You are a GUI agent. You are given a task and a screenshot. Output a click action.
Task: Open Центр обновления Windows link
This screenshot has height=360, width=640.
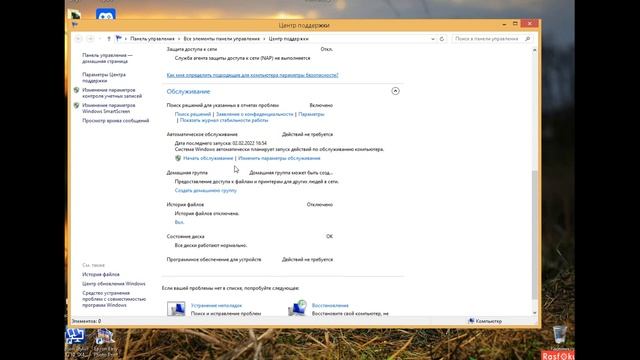(113, 284)
